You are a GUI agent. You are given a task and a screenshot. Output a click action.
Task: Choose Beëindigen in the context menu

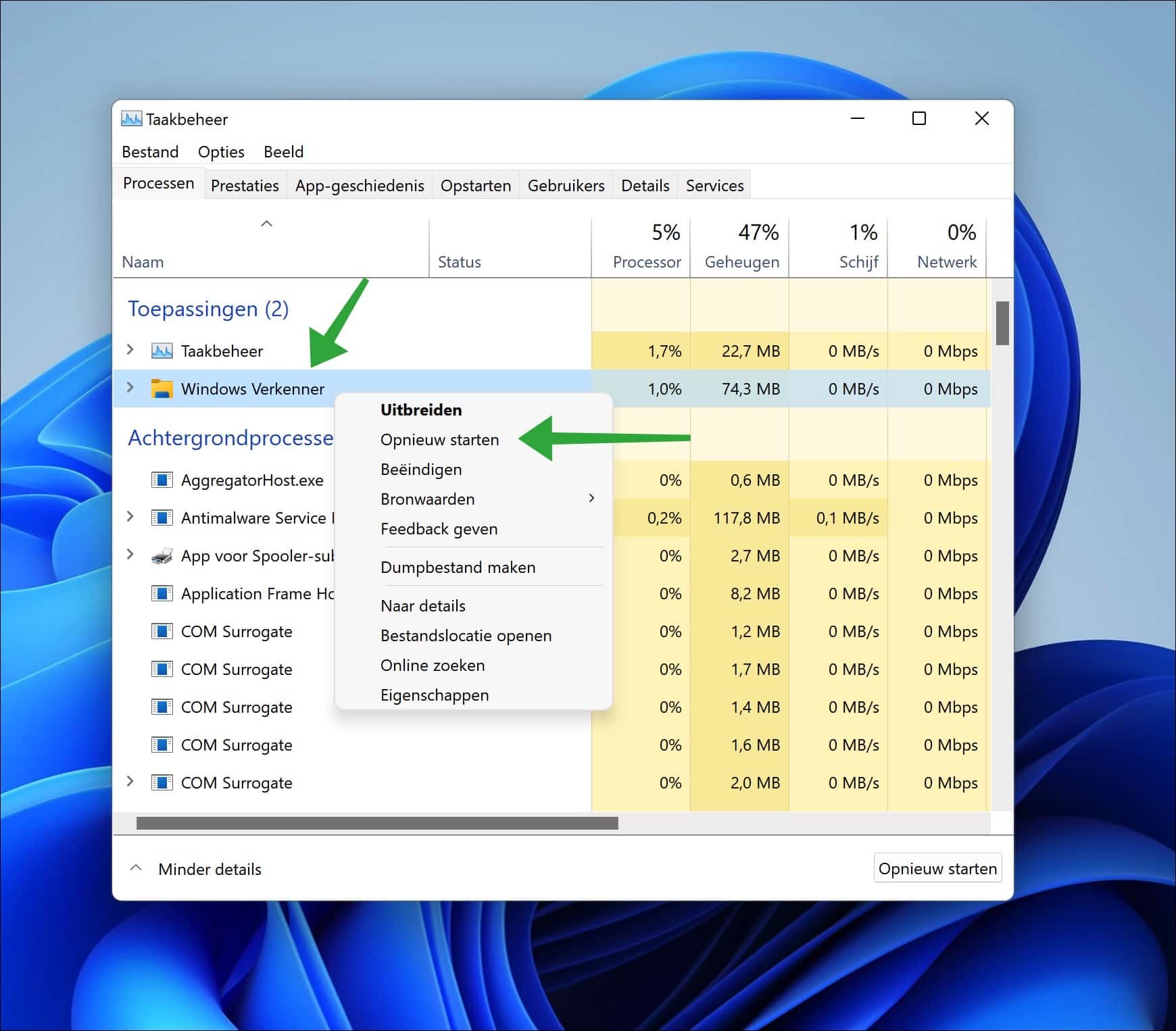pos(474,470)
